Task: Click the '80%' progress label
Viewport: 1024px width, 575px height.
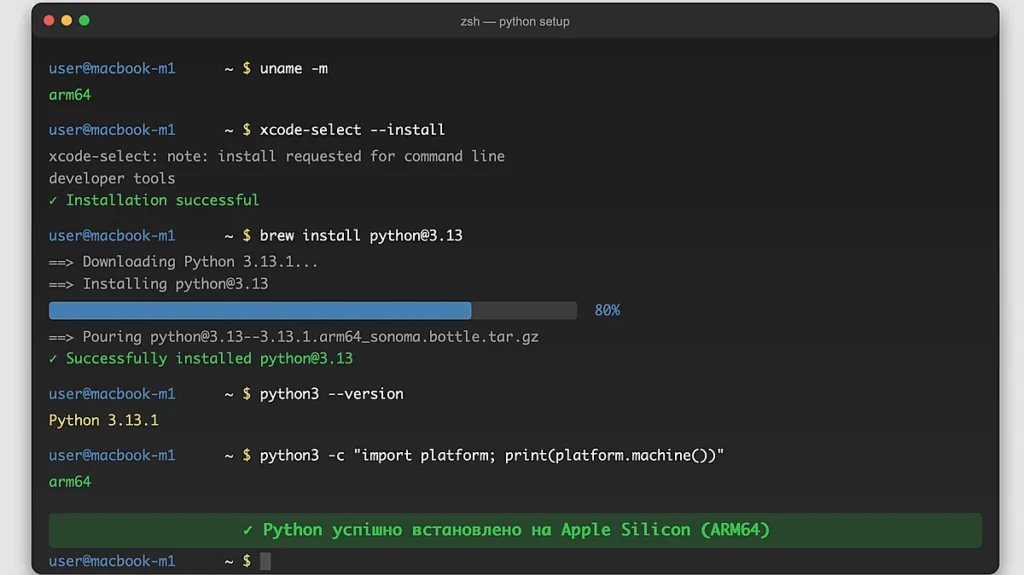Action: click(x=607, y=311)
